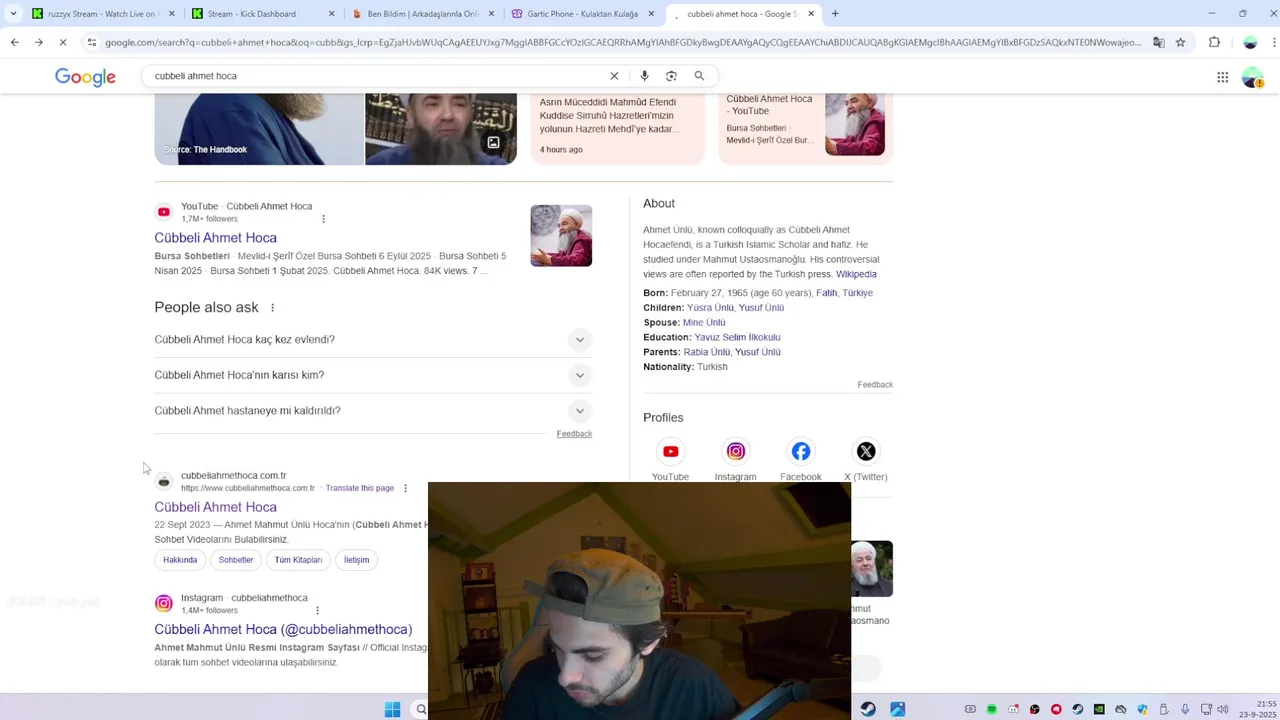1280x720 pixels.
Task: Open the Photos app on taskbar
Action: pyautogui.click(x=897, y=709)
